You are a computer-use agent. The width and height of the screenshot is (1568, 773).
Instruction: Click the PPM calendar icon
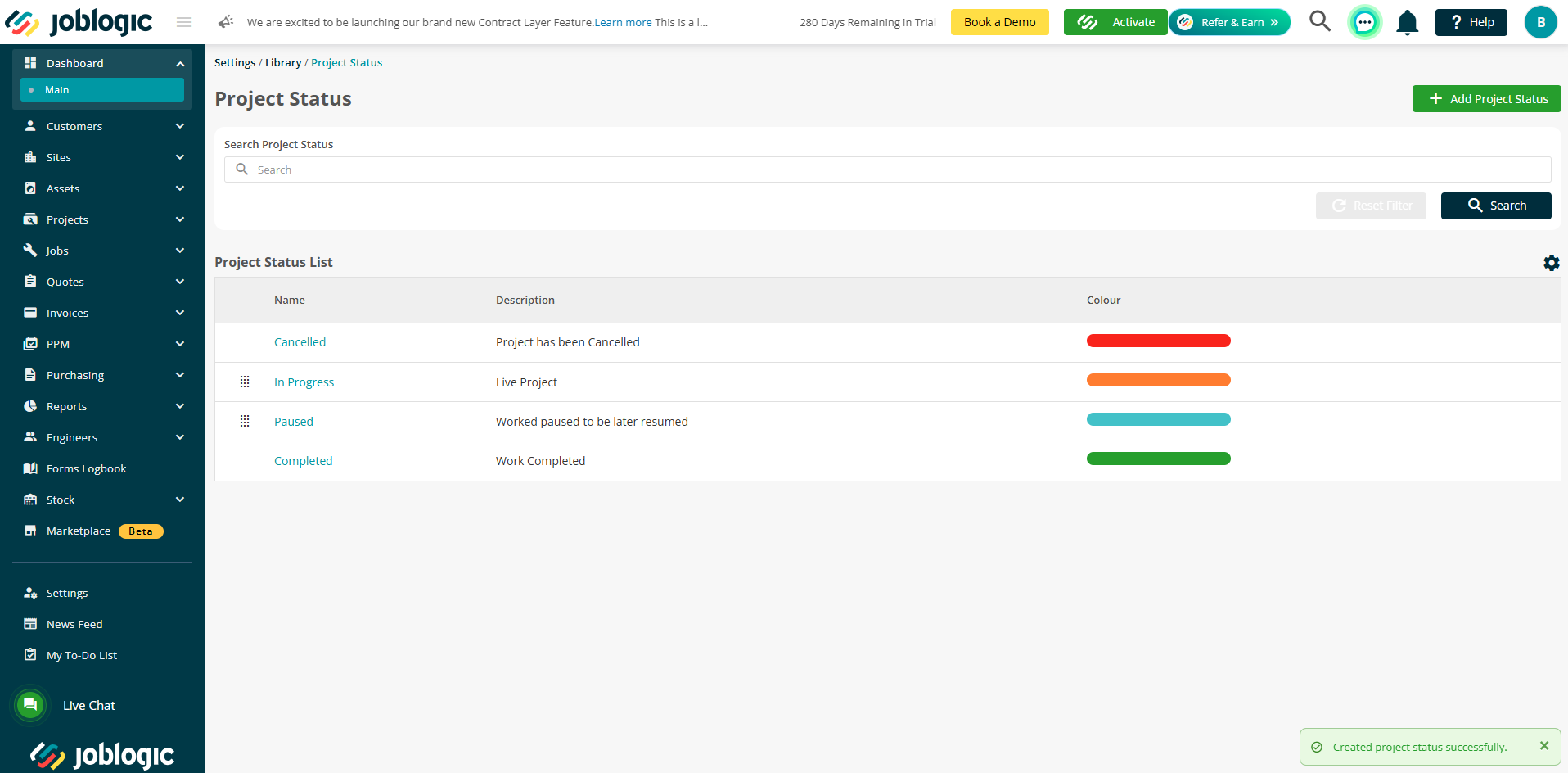pos(30,344)
